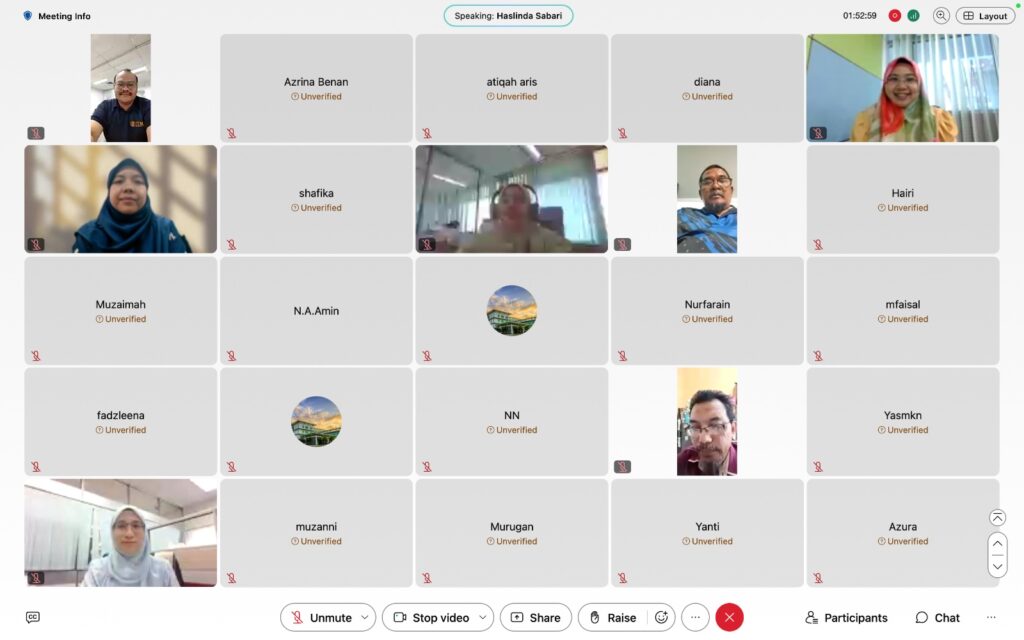Viewport: 1024px width, 640px height.
Task: Open Meeting Info details
Action: click(x=57, y=16)
